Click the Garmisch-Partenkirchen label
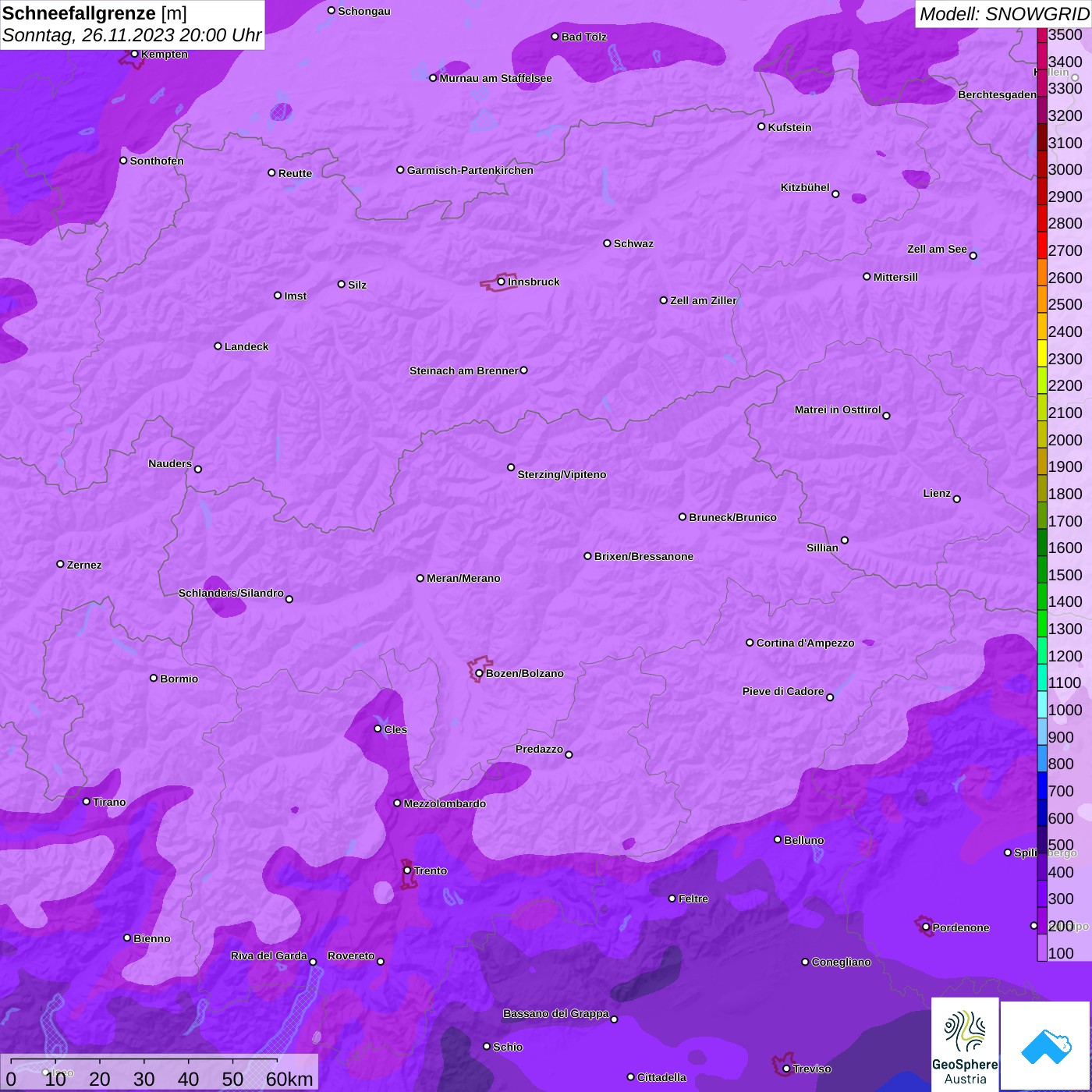Image resolution: width=1092 pixels, height=1092 pixels. pos(470,170)
